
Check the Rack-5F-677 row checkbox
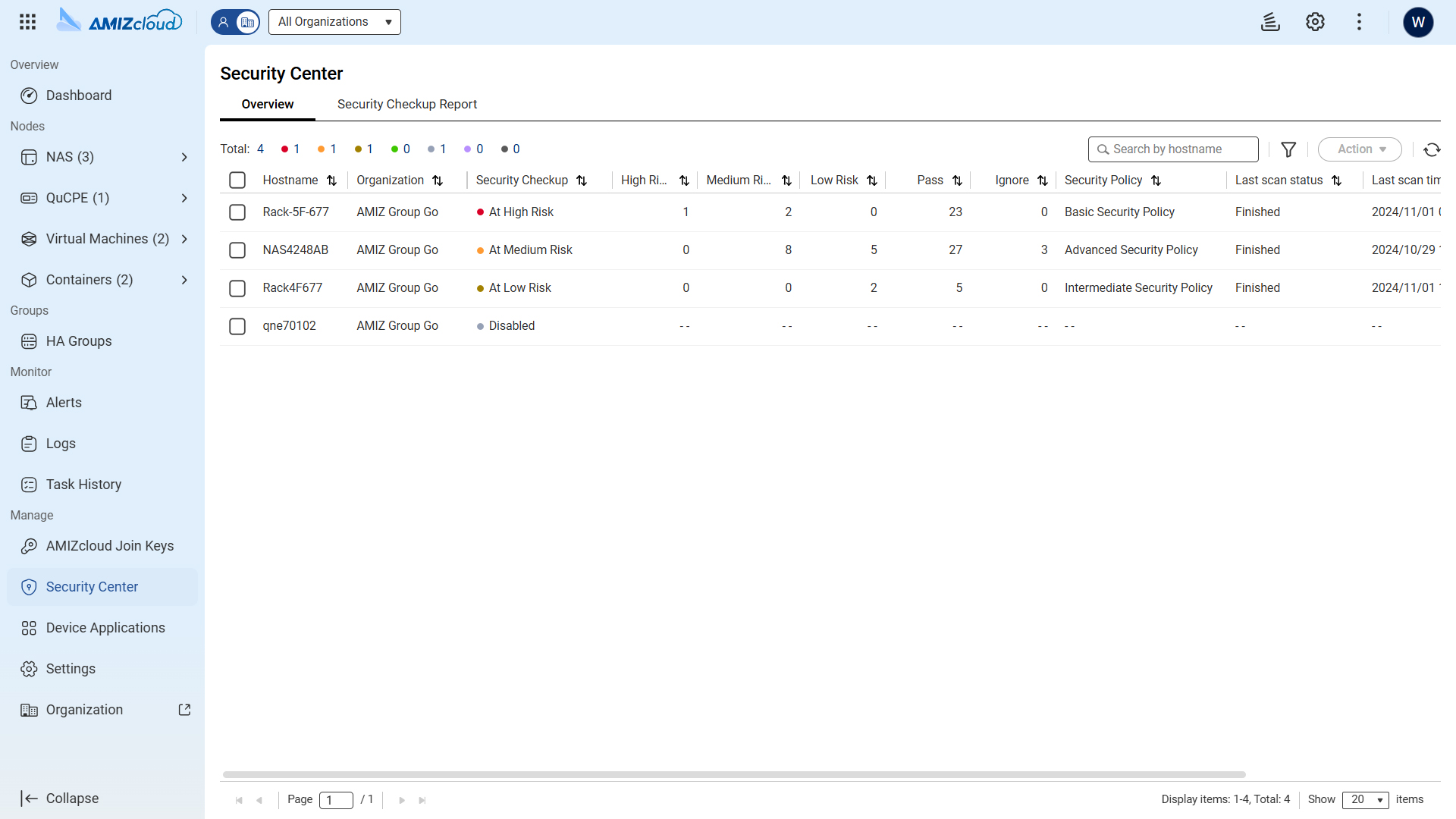tap(237, 212)
